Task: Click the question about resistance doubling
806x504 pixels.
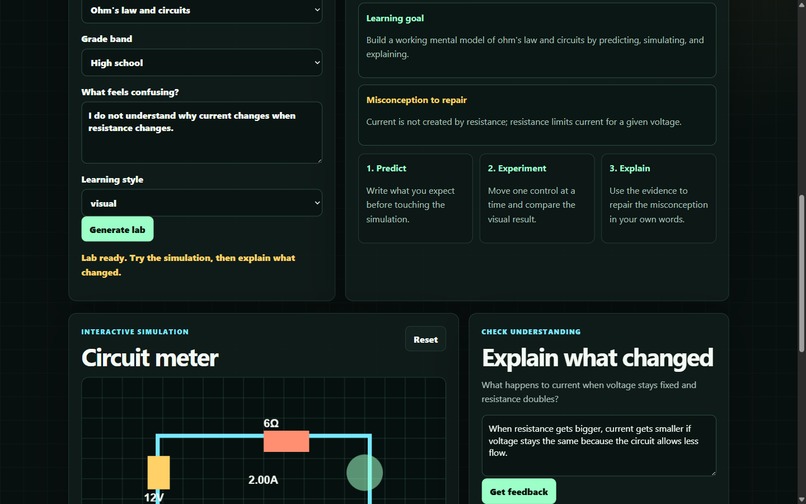Action: point(589,392)
